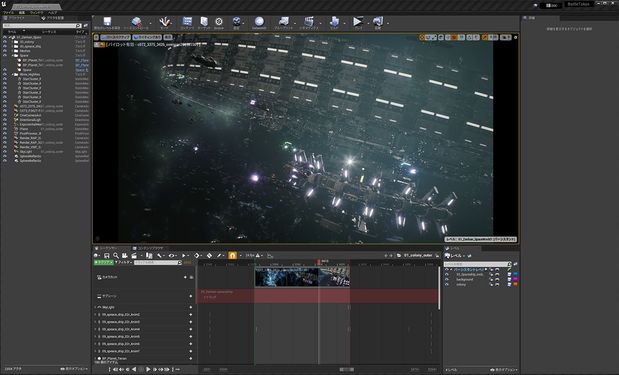Switch to the コンテンツブラウザ tab
Viewport: 619px width, 375px height.
pos(148,248)
